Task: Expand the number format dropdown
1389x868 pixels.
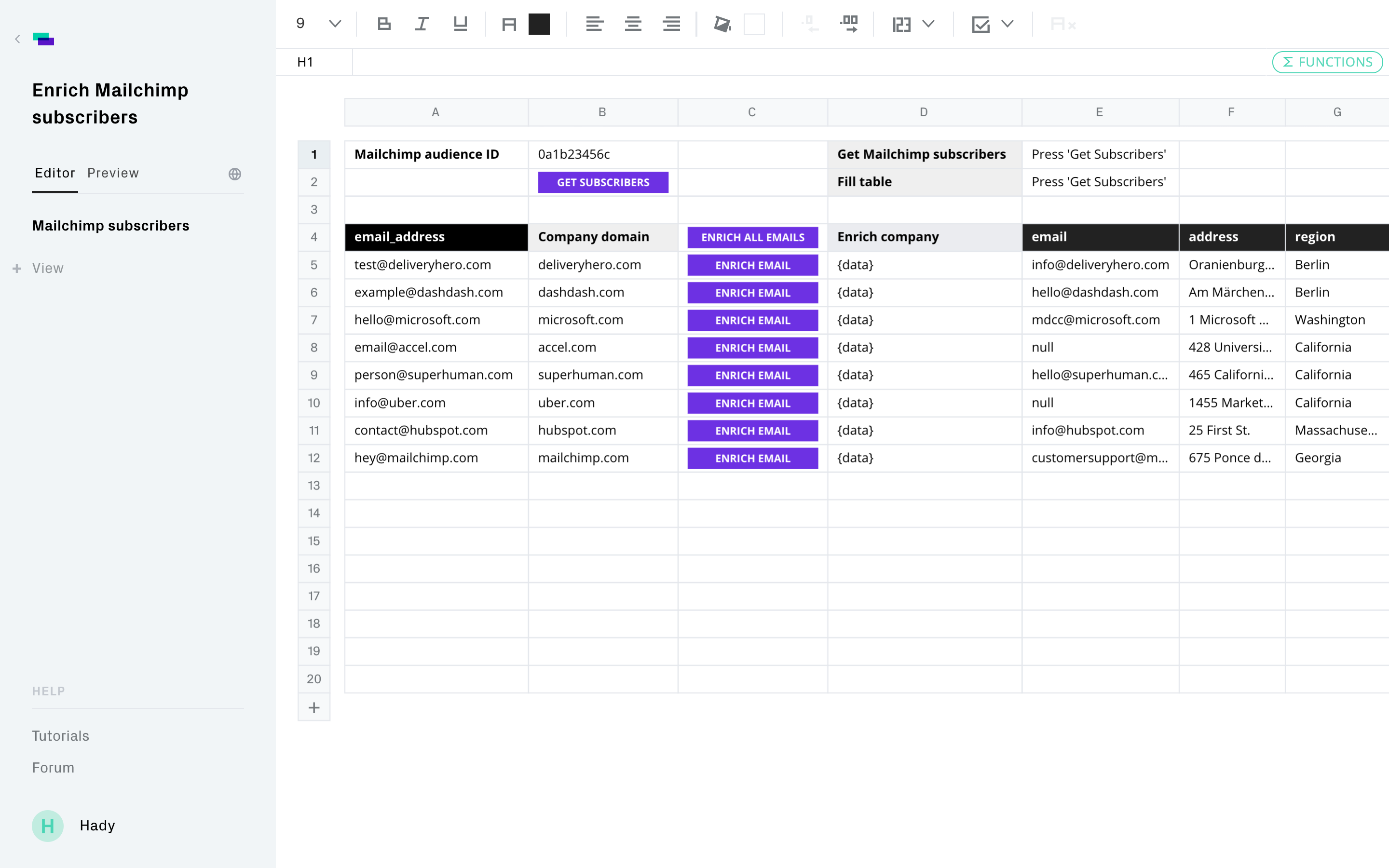Action: point(928,24)
